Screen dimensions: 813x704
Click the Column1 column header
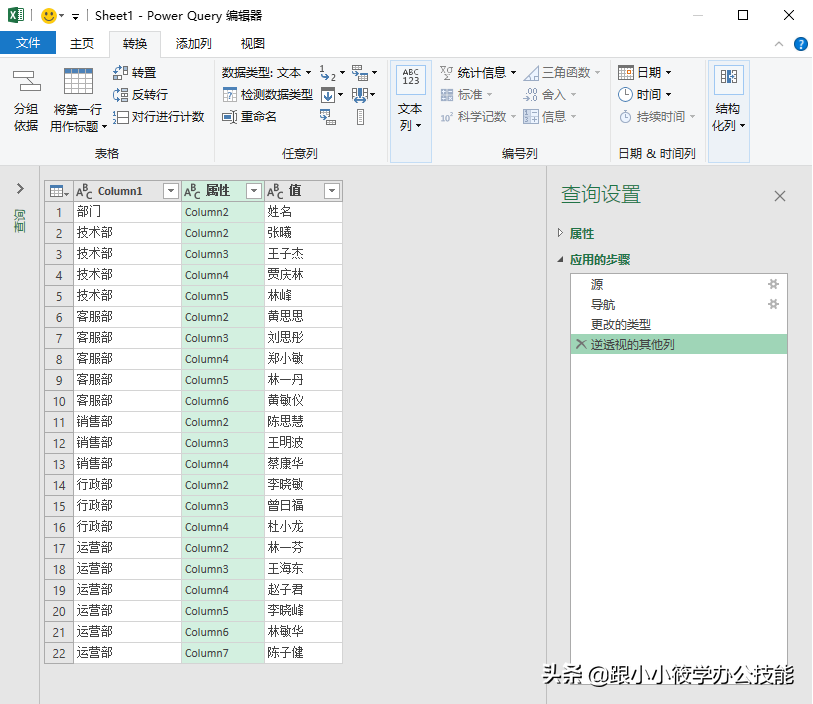coord(127,191)
